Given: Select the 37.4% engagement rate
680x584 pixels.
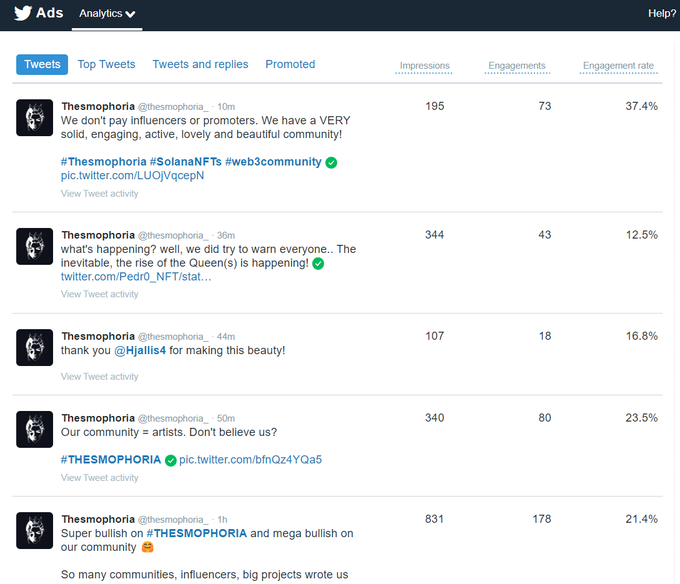Looking at the screenshot, I should tap(641, 106).
